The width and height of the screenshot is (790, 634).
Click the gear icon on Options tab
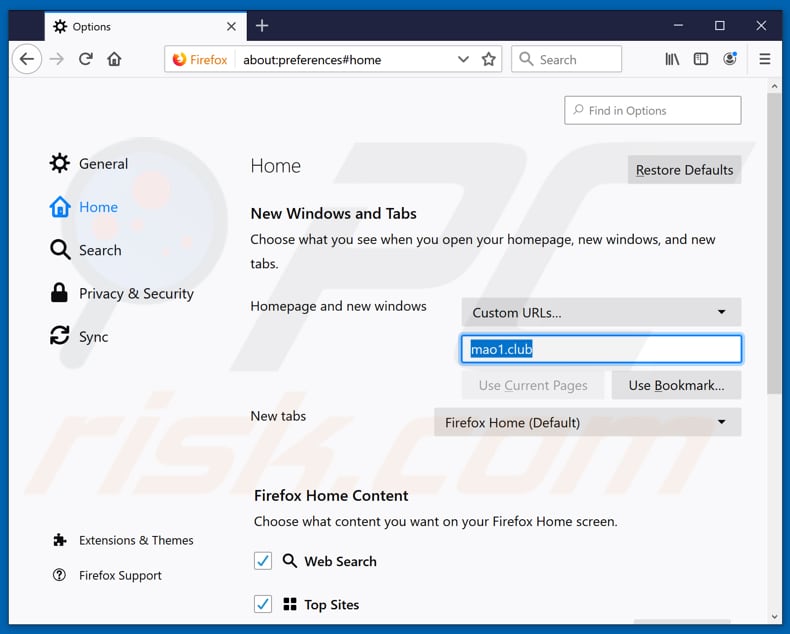[60, 26]
